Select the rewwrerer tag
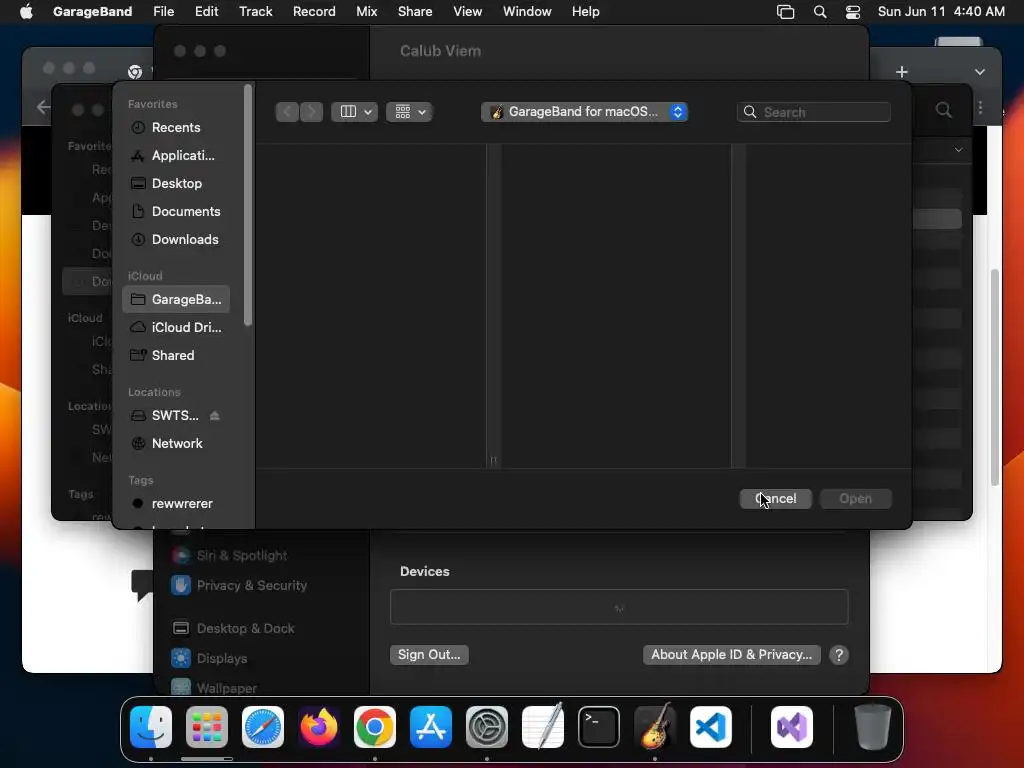 pyautogui.click(x=176, y=504)
